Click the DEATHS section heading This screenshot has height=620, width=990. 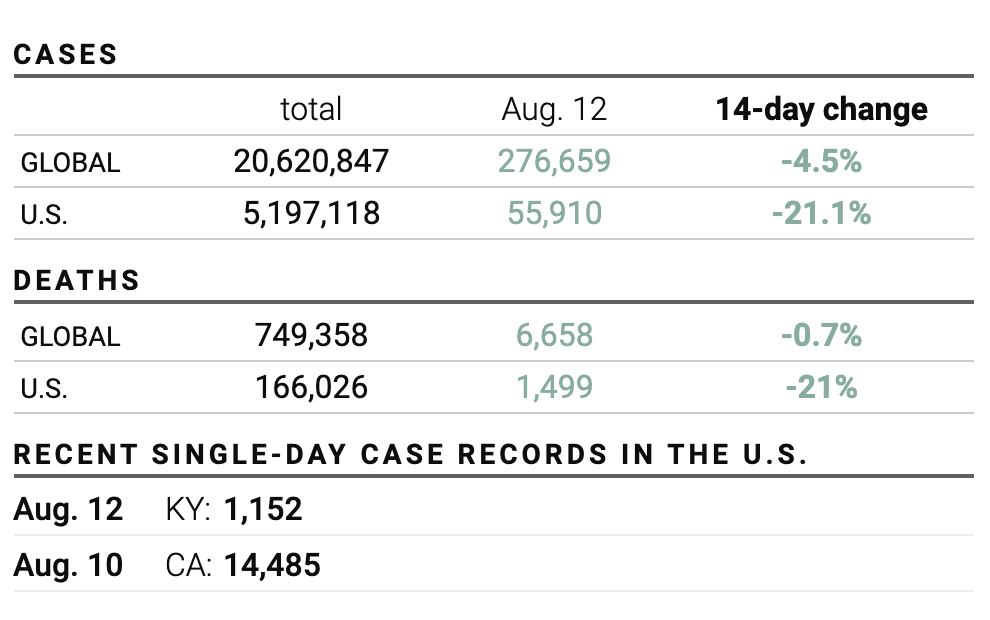(x=77, y=281)
